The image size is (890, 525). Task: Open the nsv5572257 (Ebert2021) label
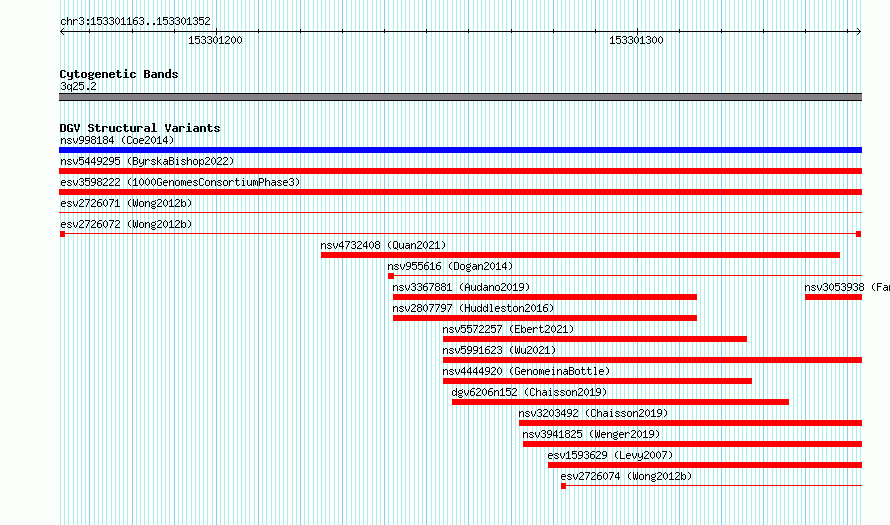tap(508, 329)
